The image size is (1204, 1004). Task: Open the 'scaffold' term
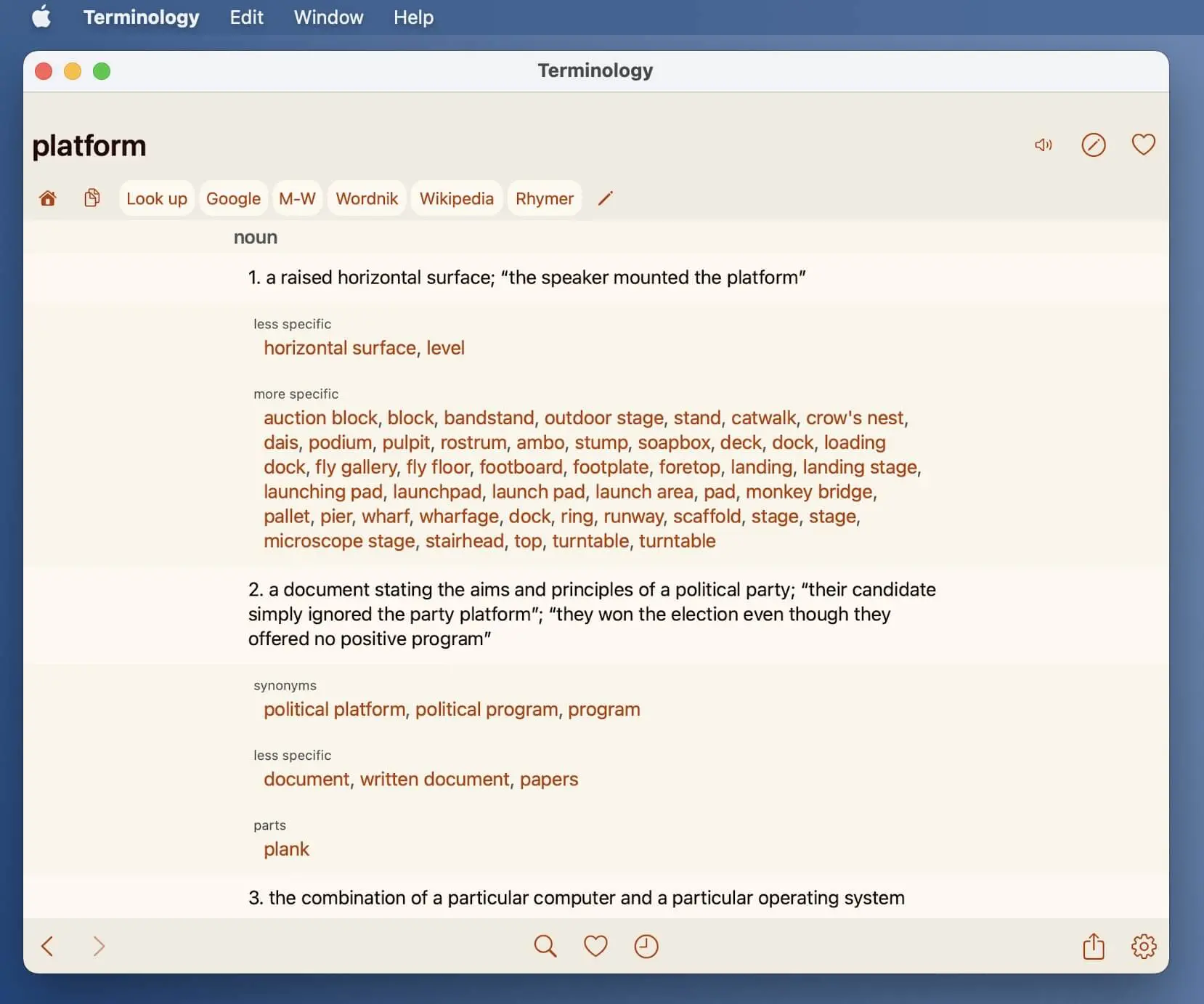click(707, 517)
